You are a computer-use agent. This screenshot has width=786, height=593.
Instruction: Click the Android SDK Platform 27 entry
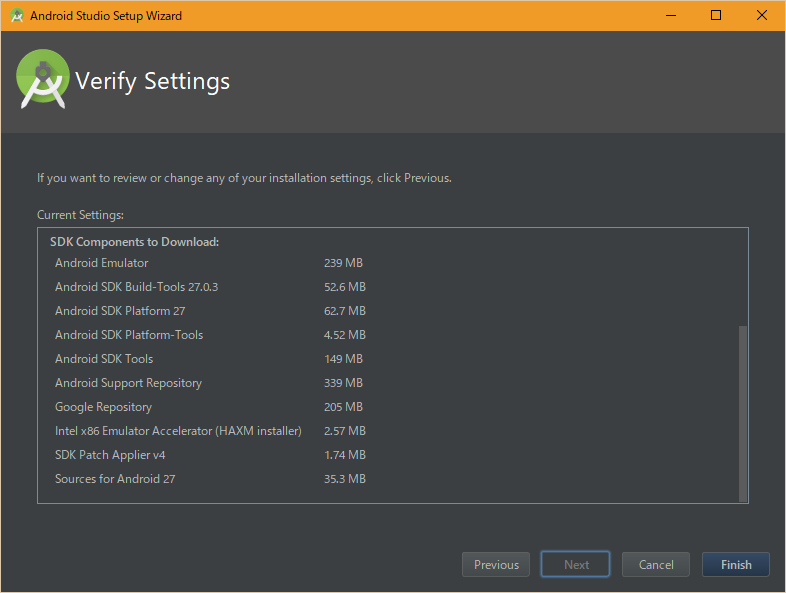120,311
